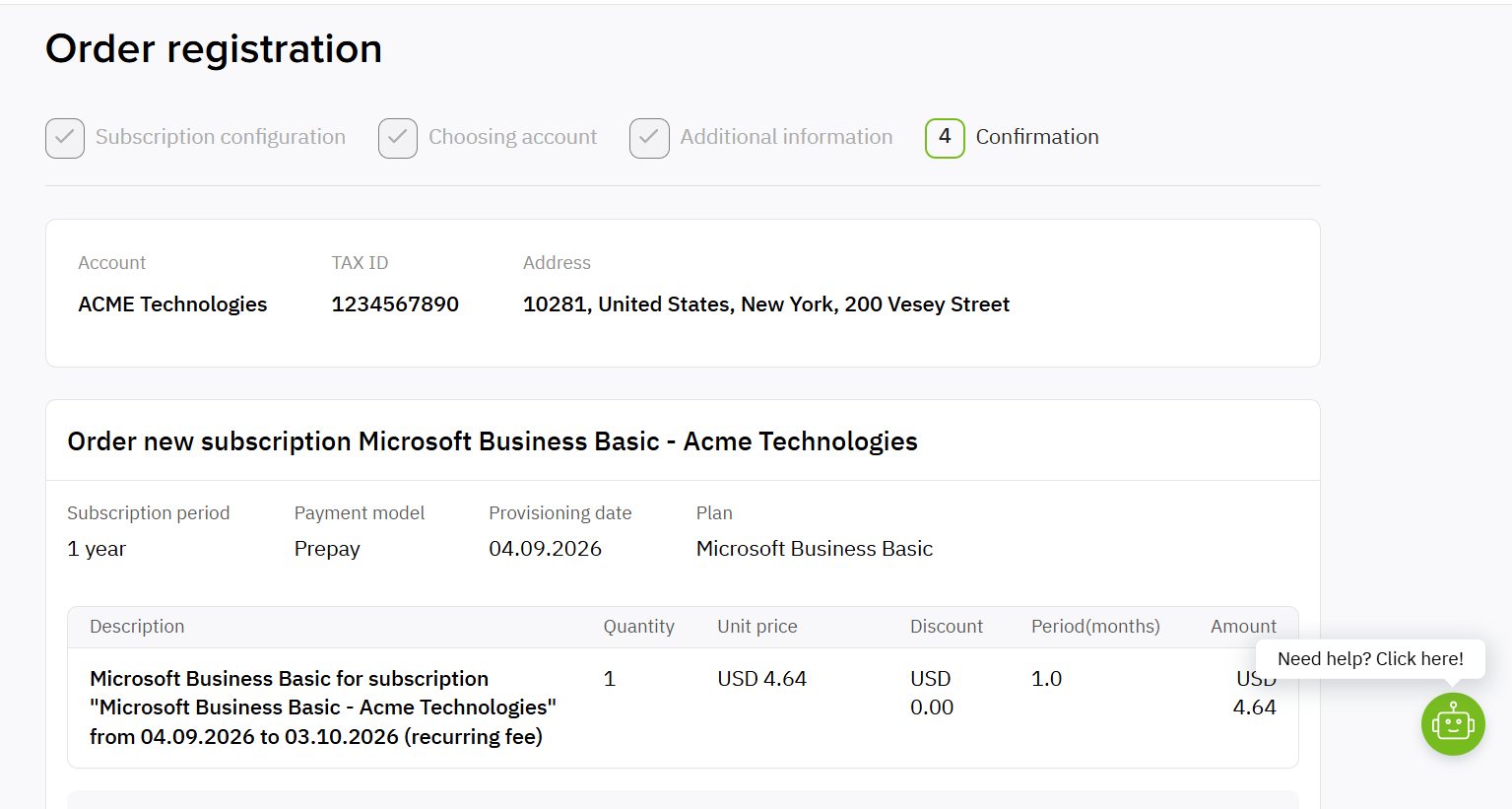Viewport: 1512px width, 809px height.
Task: Click the 'Quantity' column header
Action: click(x=639, y=627)
